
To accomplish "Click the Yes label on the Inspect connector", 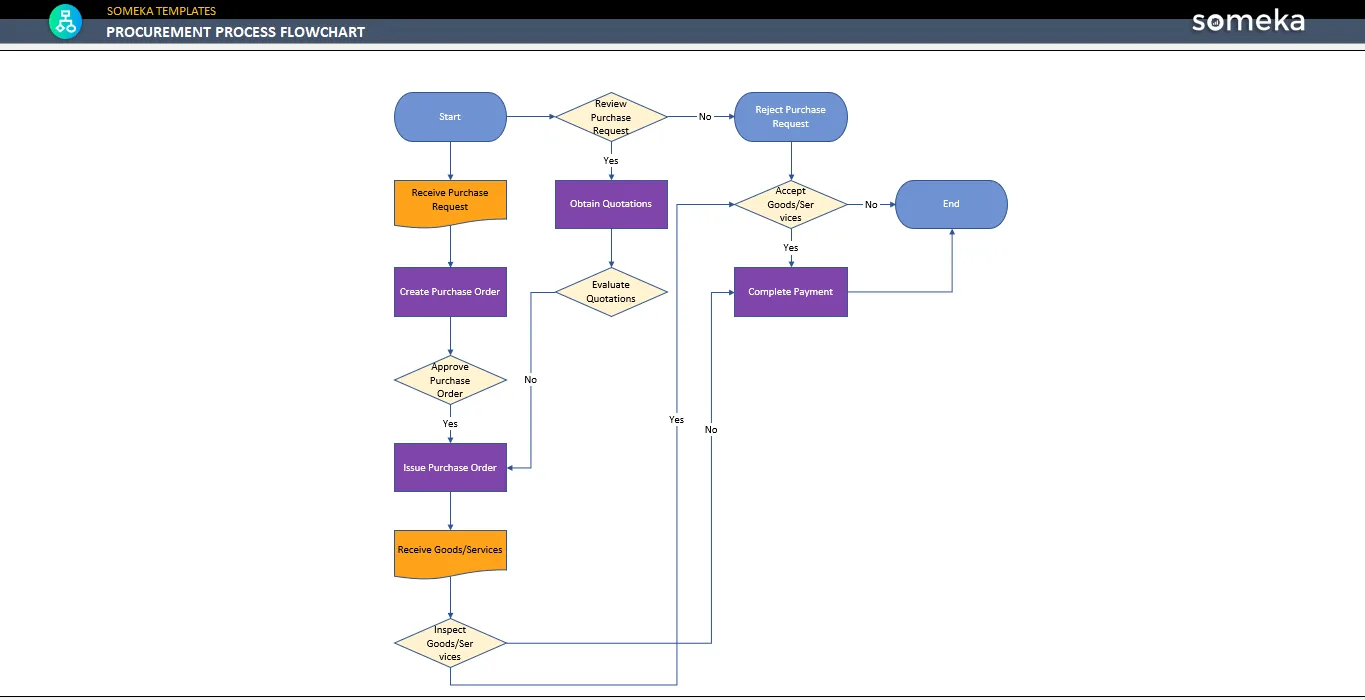I will (x=677, y=420).
